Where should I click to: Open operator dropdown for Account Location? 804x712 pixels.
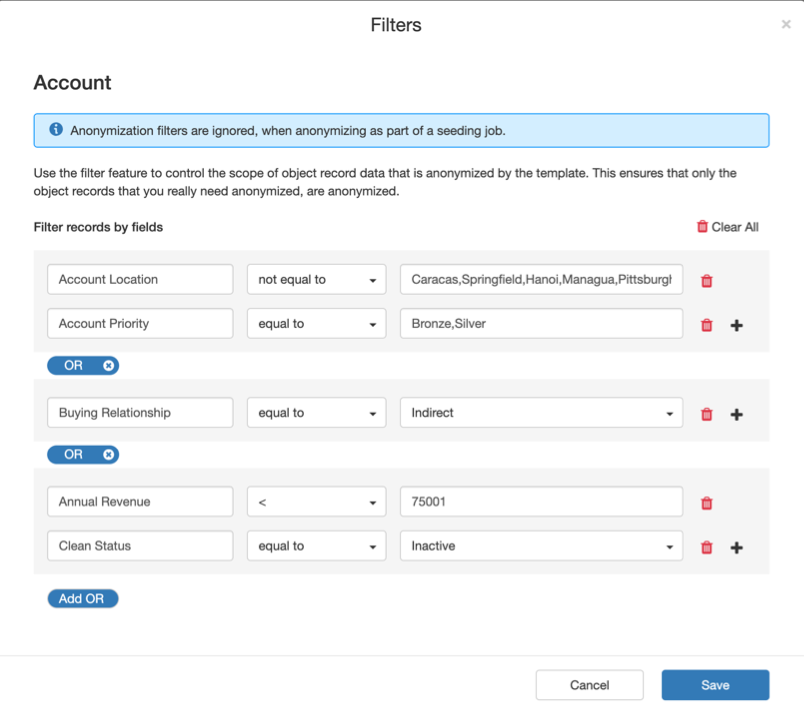point(316,280)
